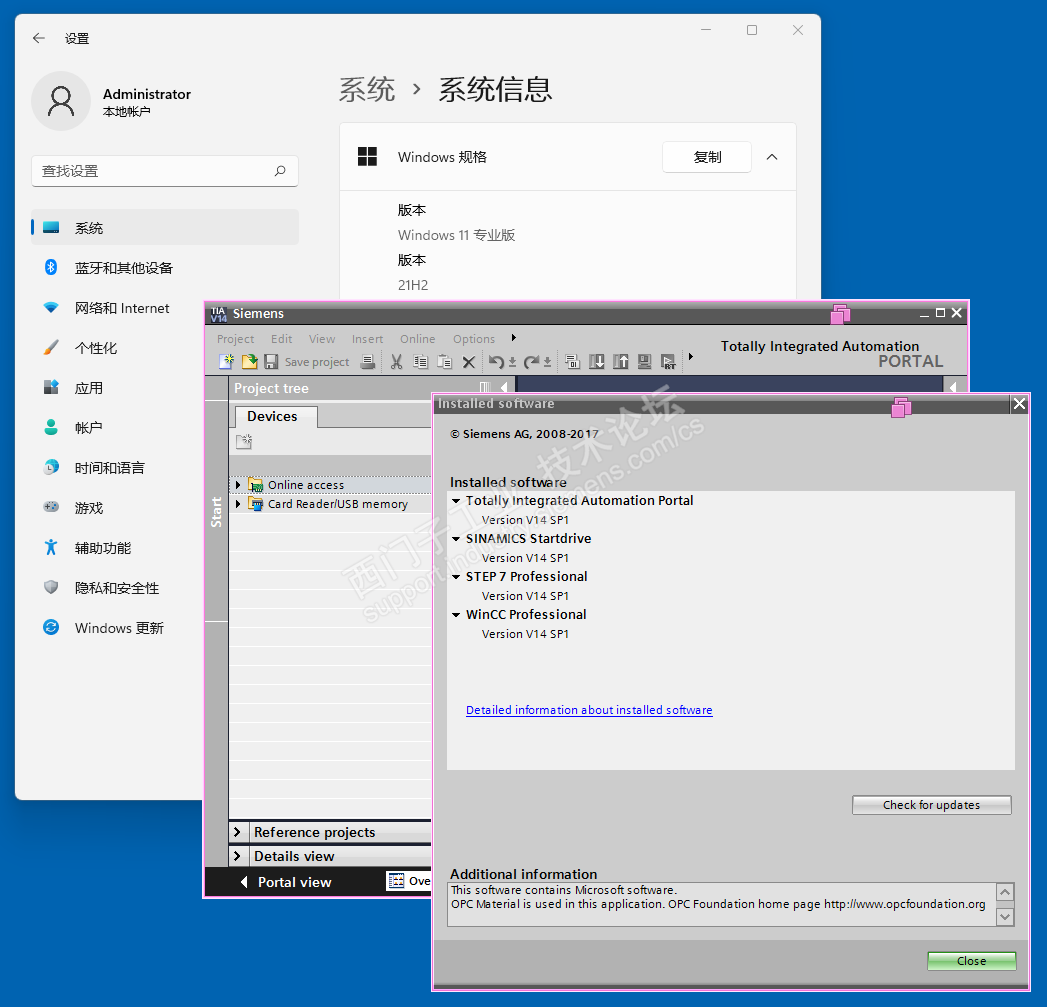Click the Save project floppy disk icon
This screenshot has width=1047, height=1007.
tap(271, 362)
